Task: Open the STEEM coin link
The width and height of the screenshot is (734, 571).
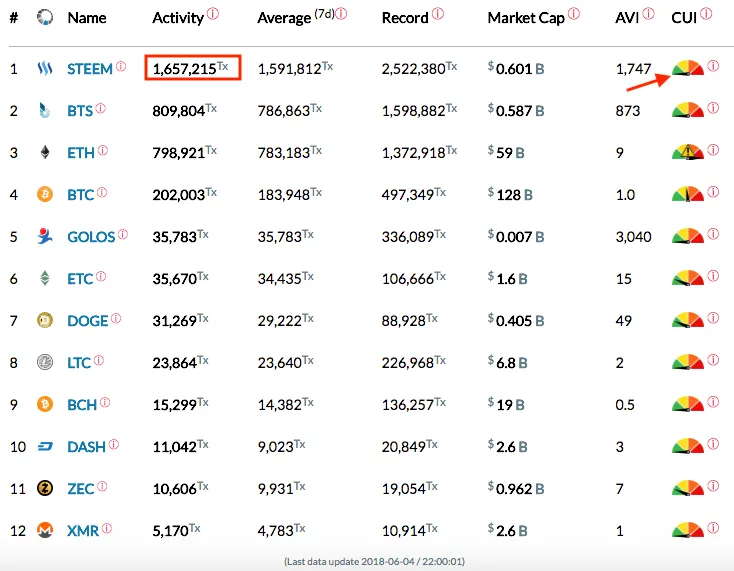Action: [89, 69]
